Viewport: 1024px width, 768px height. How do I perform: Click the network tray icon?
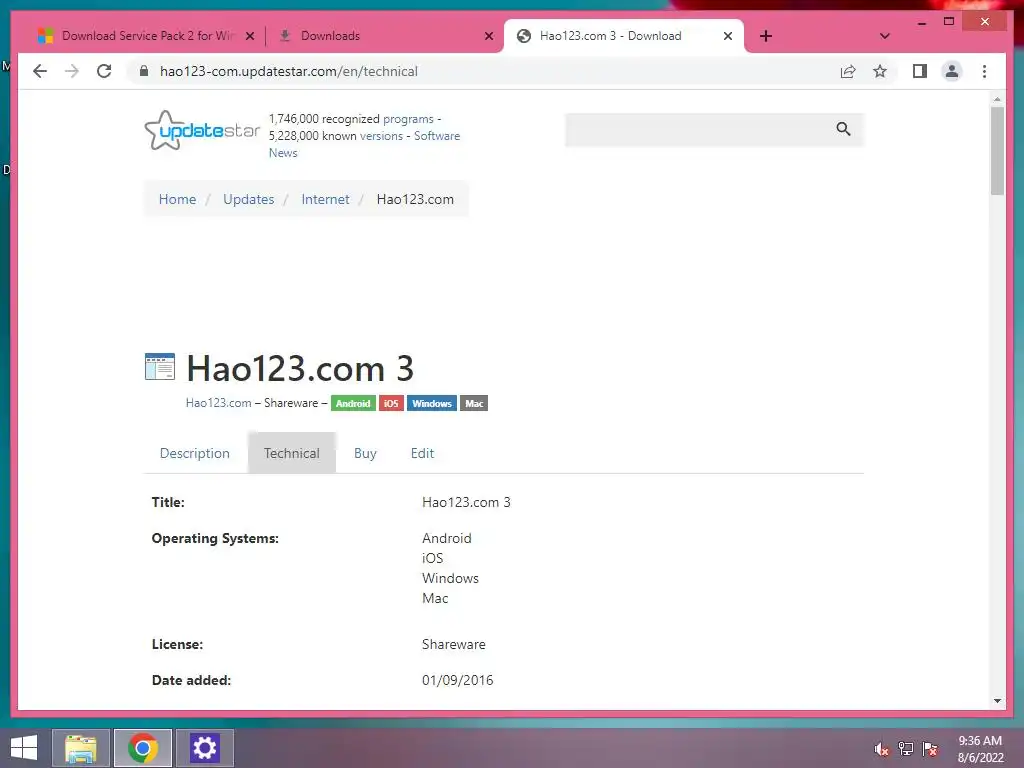906,749
